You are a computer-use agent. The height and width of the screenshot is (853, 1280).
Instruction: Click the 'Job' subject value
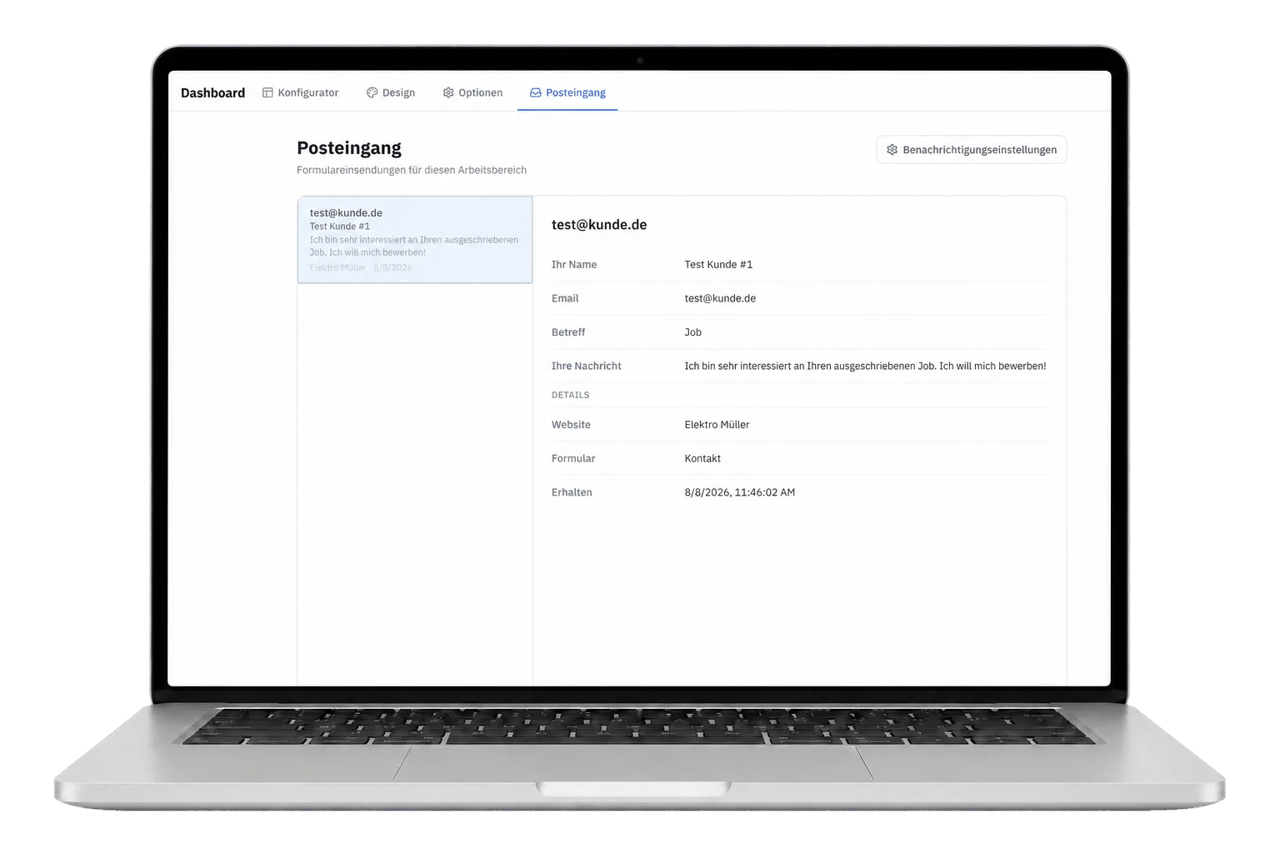[x=693, y=332]
